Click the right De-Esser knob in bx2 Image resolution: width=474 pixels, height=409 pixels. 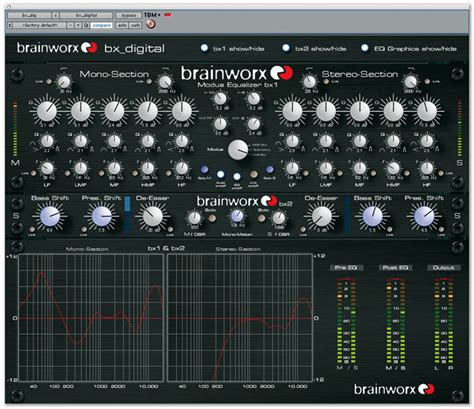(x=321, y=216)
